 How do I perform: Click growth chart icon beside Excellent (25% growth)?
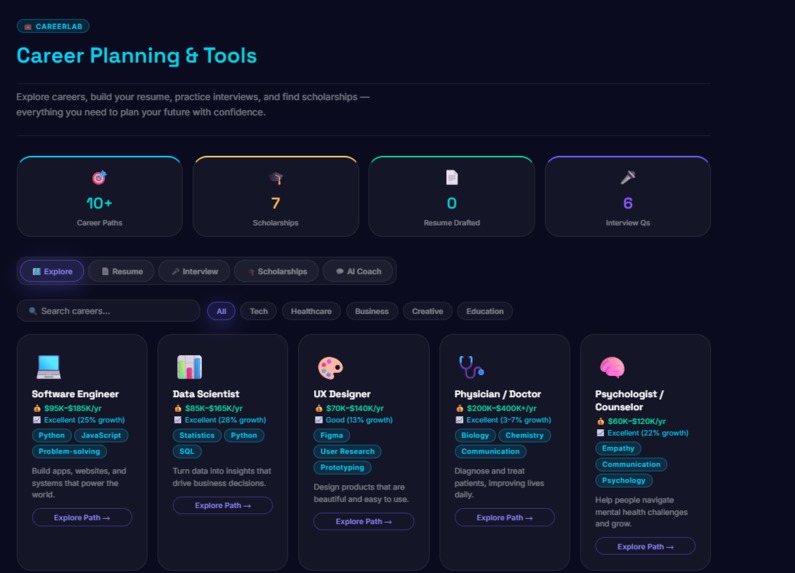(x=37, y=420)
